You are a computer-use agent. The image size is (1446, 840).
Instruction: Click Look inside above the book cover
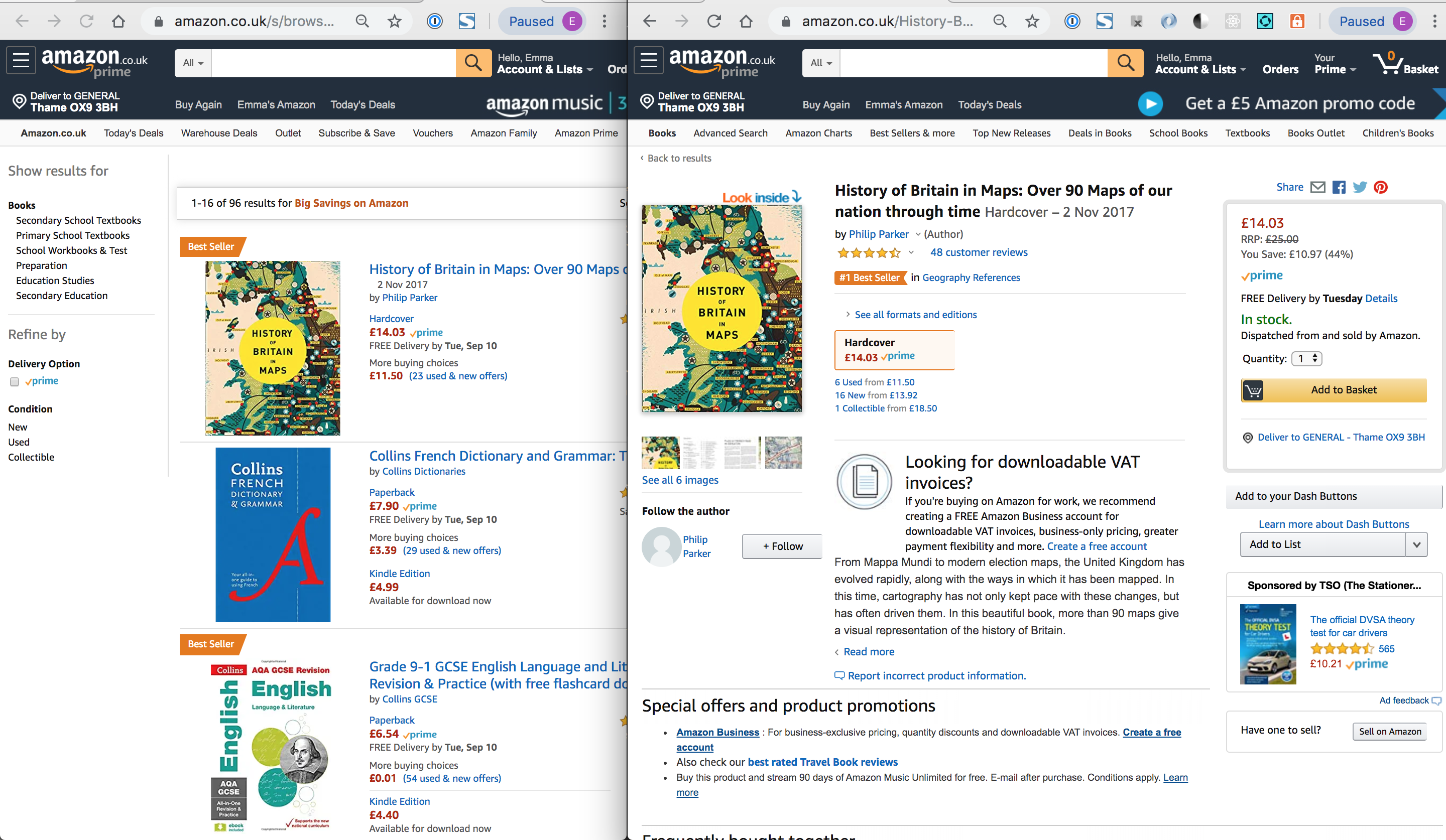click(762, 197)
